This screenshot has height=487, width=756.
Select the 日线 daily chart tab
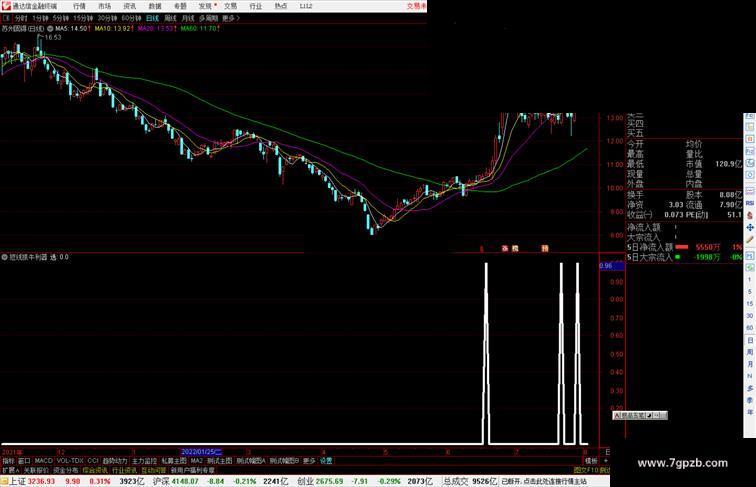(152, 18)
